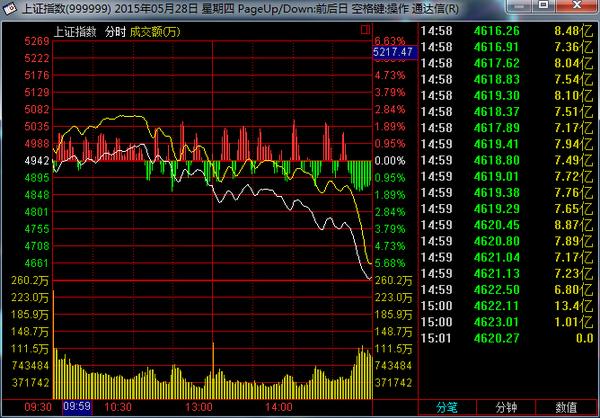Click the blue 5217.47 price cursor label
The width and height of the screenshot is (600, 418).
395,52
